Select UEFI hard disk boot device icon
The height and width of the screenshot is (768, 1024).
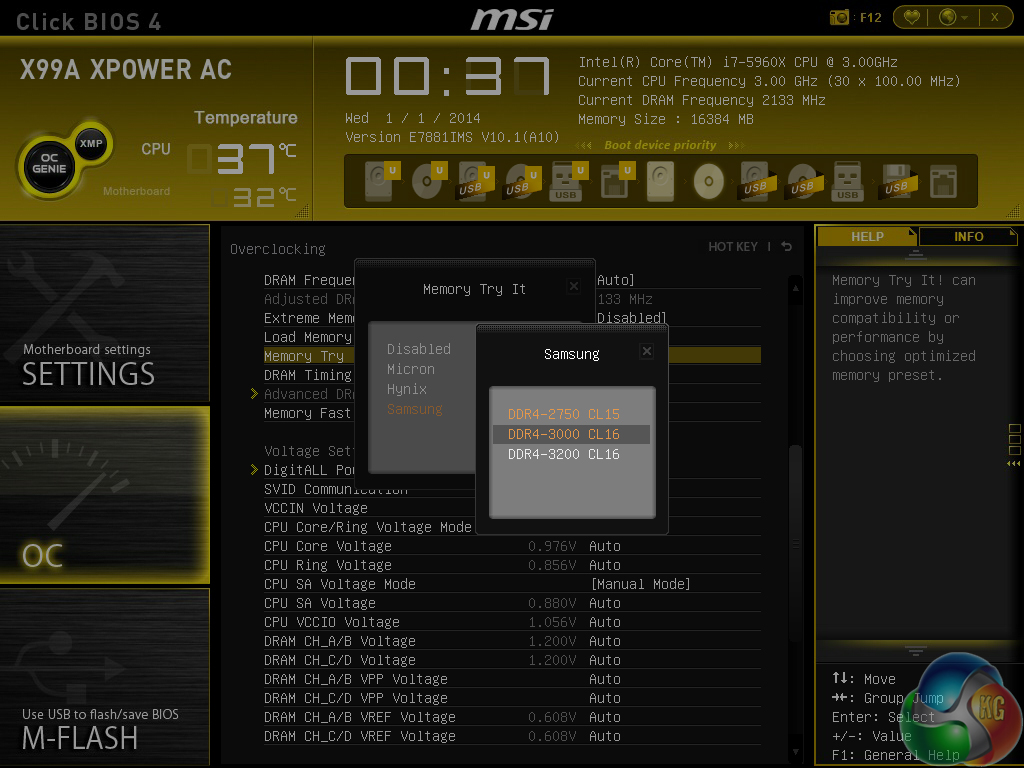click(380, 181)
